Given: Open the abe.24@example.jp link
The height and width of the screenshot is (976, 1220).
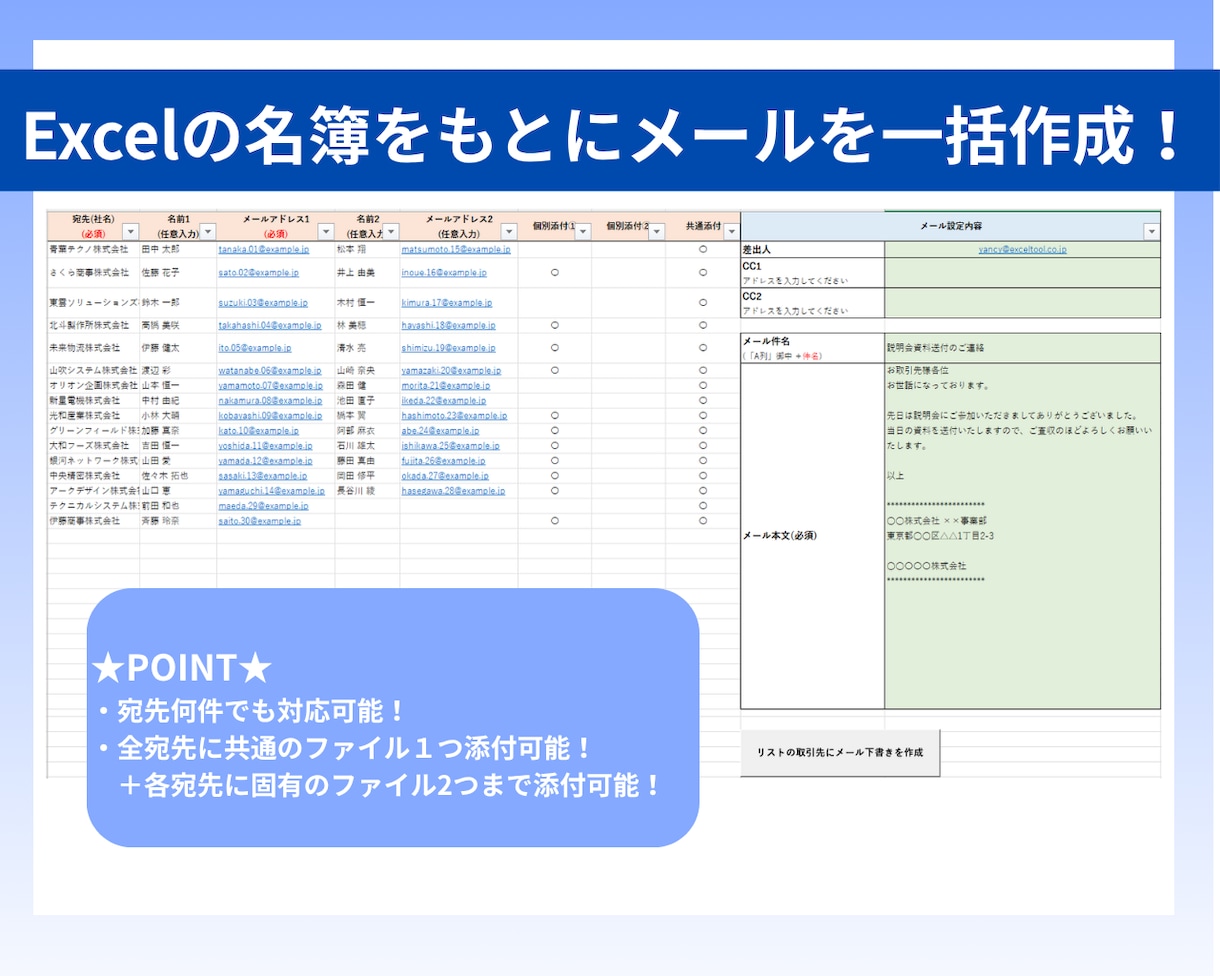Looking at the screenshot, I should [440, 430].
